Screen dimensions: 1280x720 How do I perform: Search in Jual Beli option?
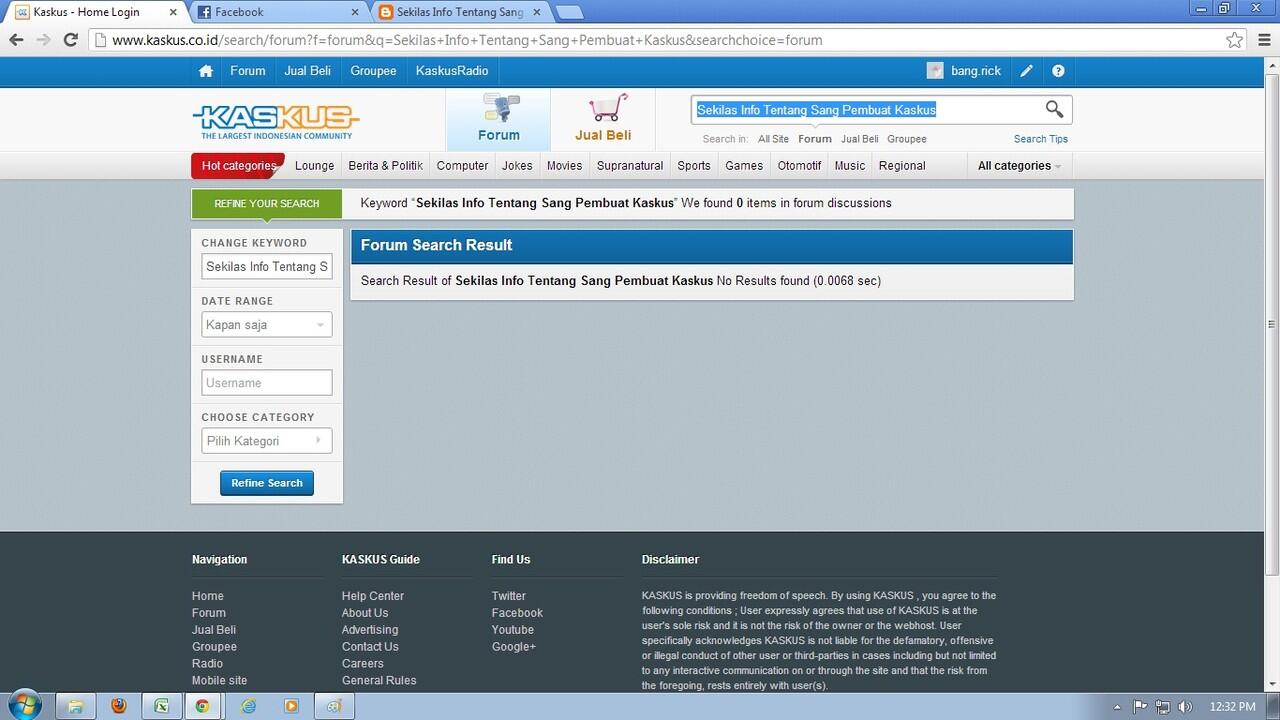859,139
